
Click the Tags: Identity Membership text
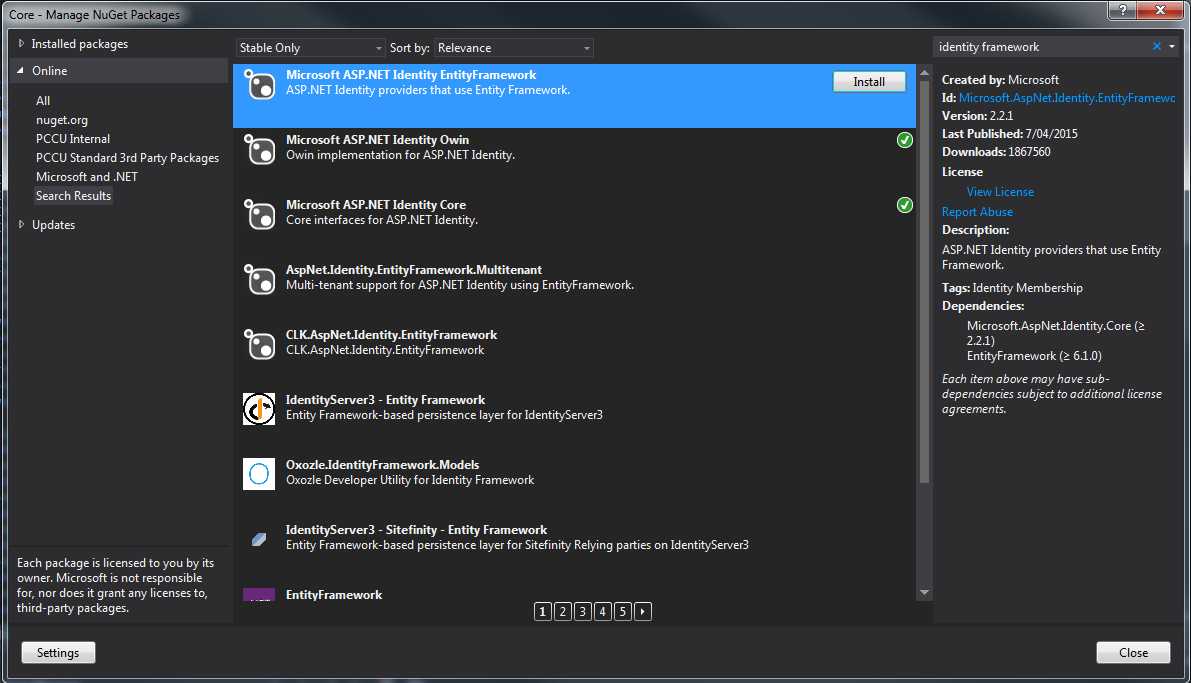(1012, 288)
